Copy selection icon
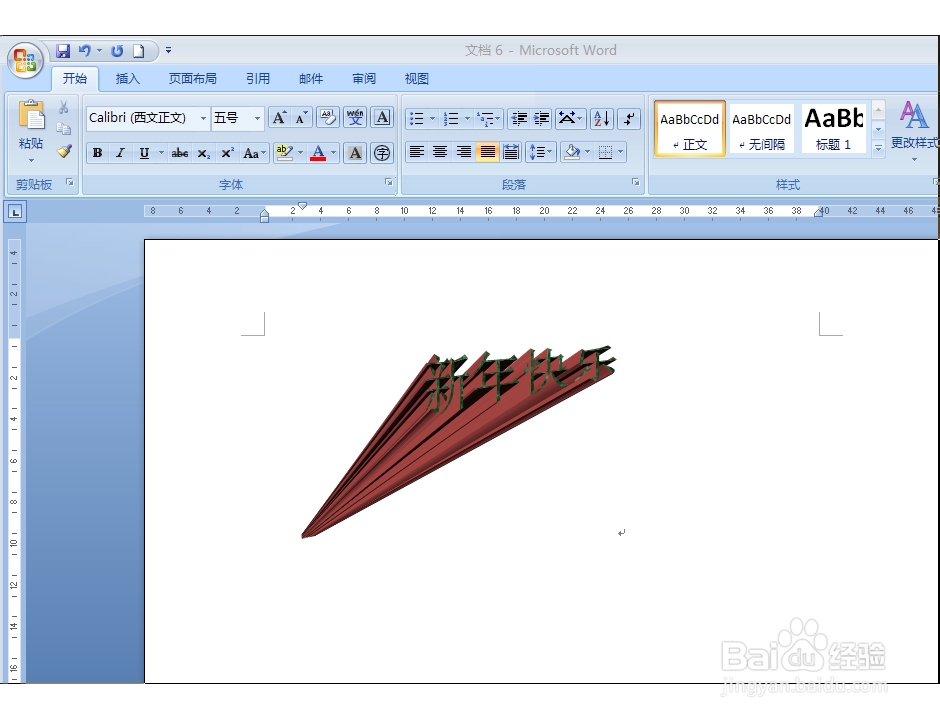The image size is (940, 718). tap(64, 129)
